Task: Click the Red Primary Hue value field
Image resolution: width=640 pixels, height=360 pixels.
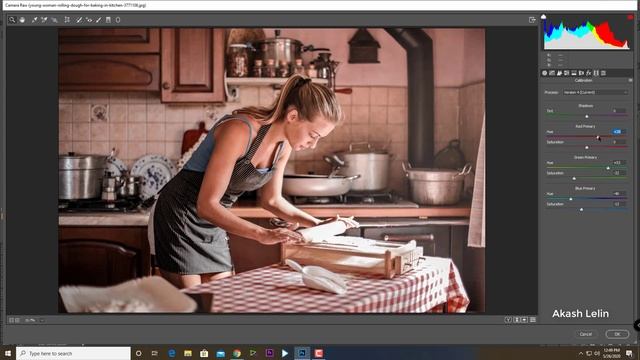Action: pos(619,131)
